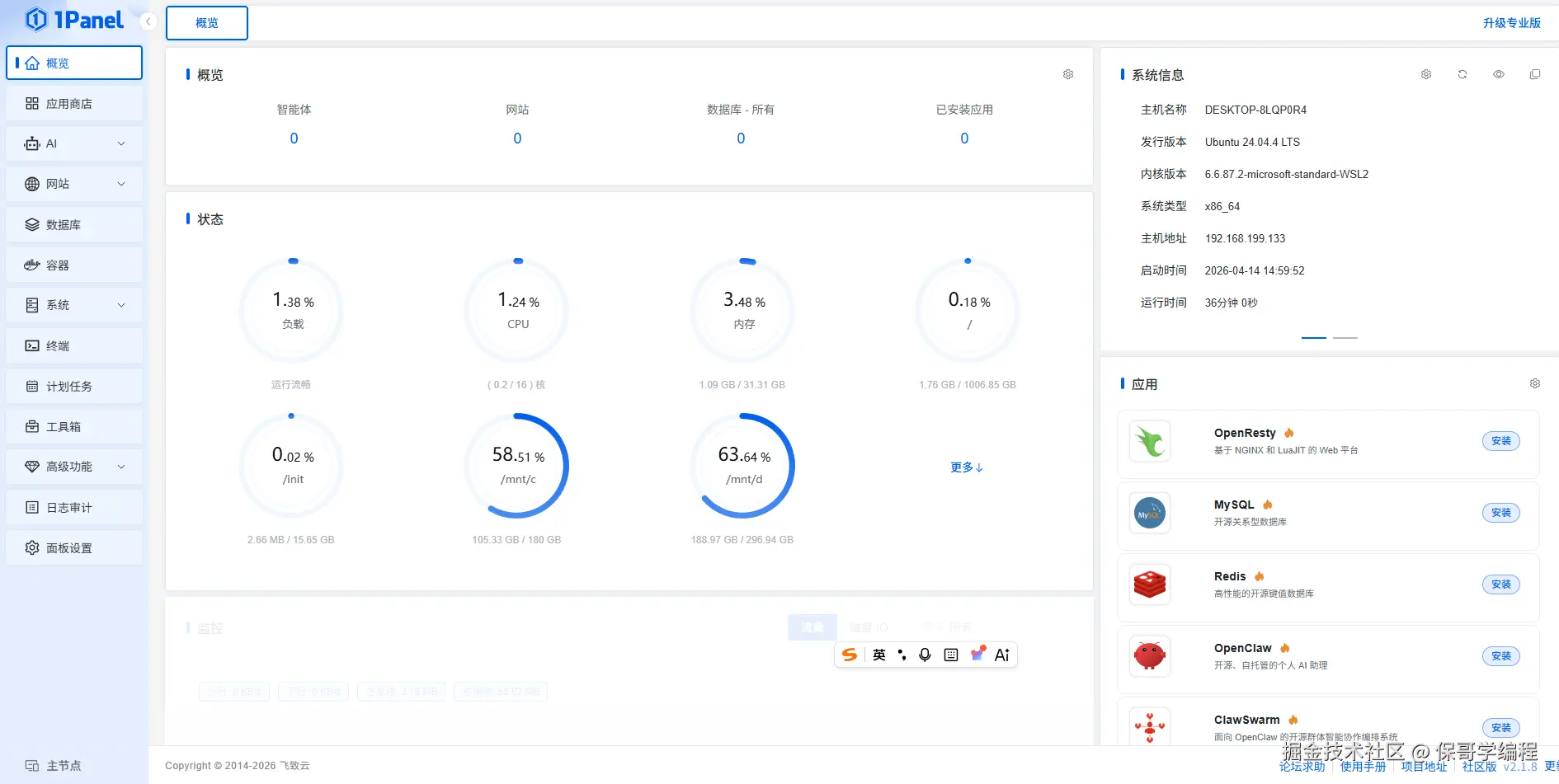Toggle punctuation mode on IME bar
The height and width of the screenshot is (784, 1559).
[902, 655]
